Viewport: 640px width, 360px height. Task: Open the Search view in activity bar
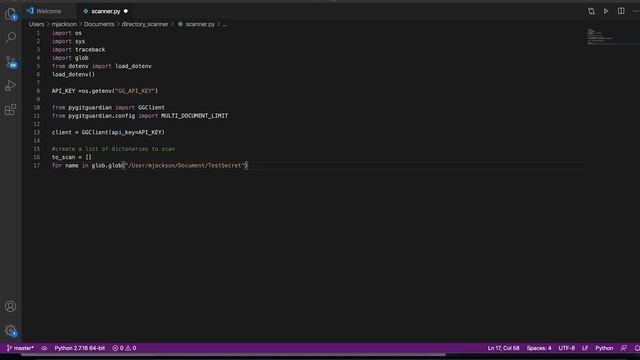pyautogui.click(x=11, y=38)
